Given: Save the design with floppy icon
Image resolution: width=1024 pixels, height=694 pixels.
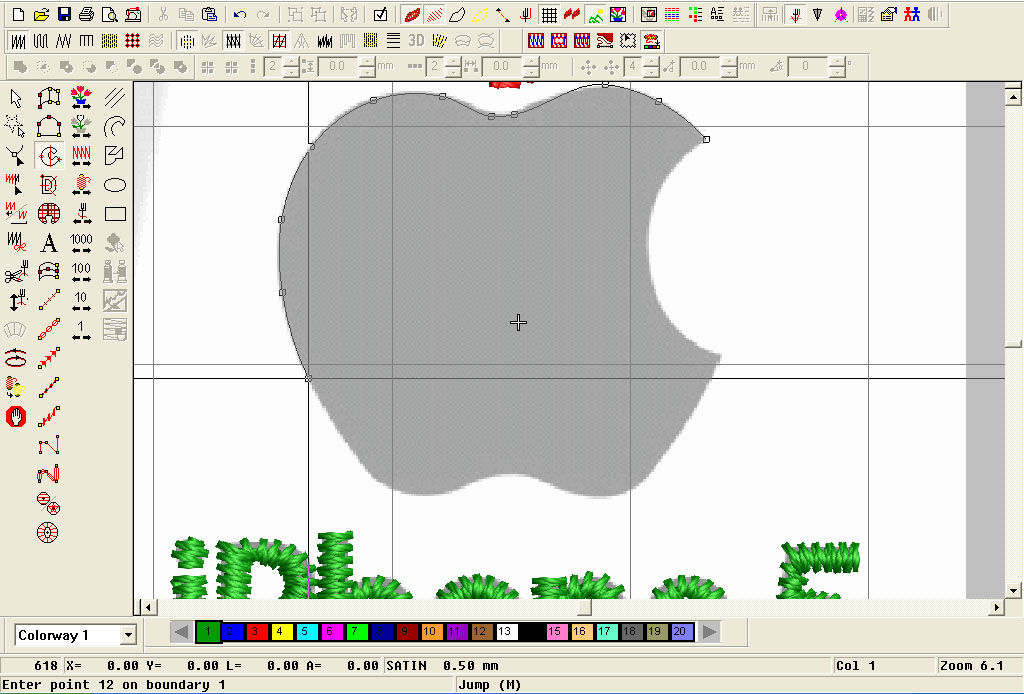Looking at the screenshot, I should [63, 14].
